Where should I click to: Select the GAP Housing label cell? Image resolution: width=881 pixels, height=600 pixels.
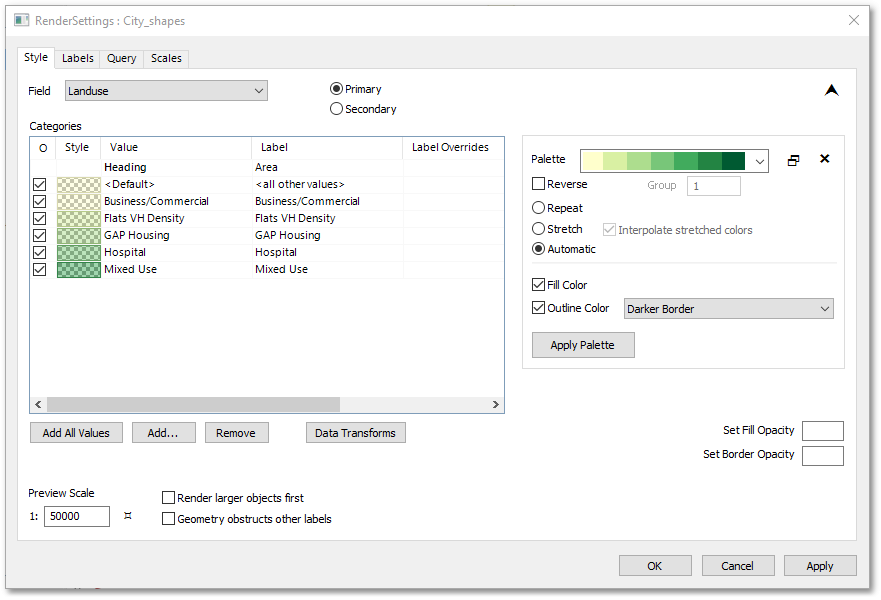[x=327, y=235]
